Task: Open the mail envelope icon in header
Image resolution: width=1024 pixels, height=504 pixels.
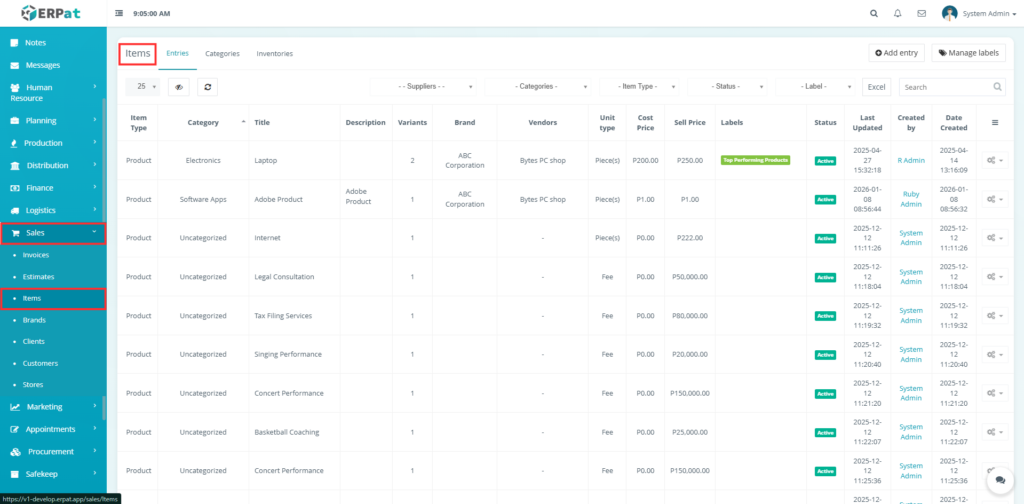Action: 921,13
